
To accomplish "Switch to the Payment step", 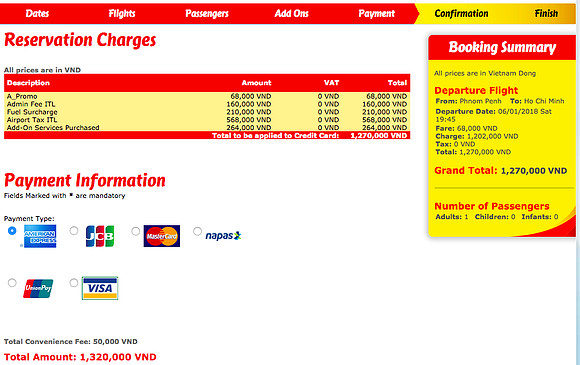I will (377, 14).
